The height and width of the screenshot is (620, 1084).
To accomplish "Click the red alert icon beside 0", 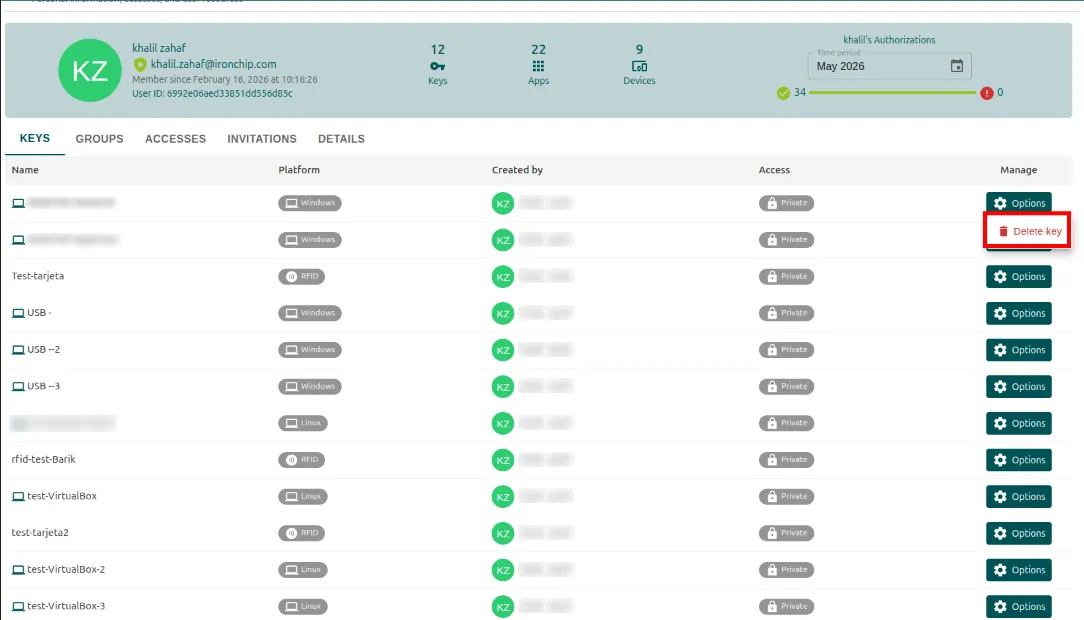I will tap(987, 93).
